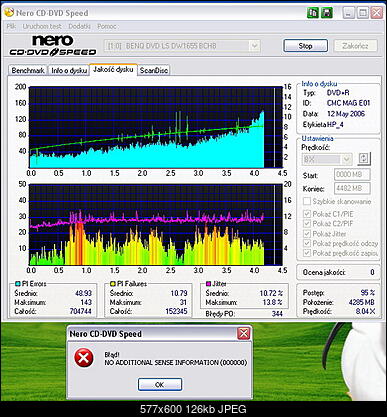Toggle the Pokaż prędkość odczytu checkbox

[x=306, y=243]
